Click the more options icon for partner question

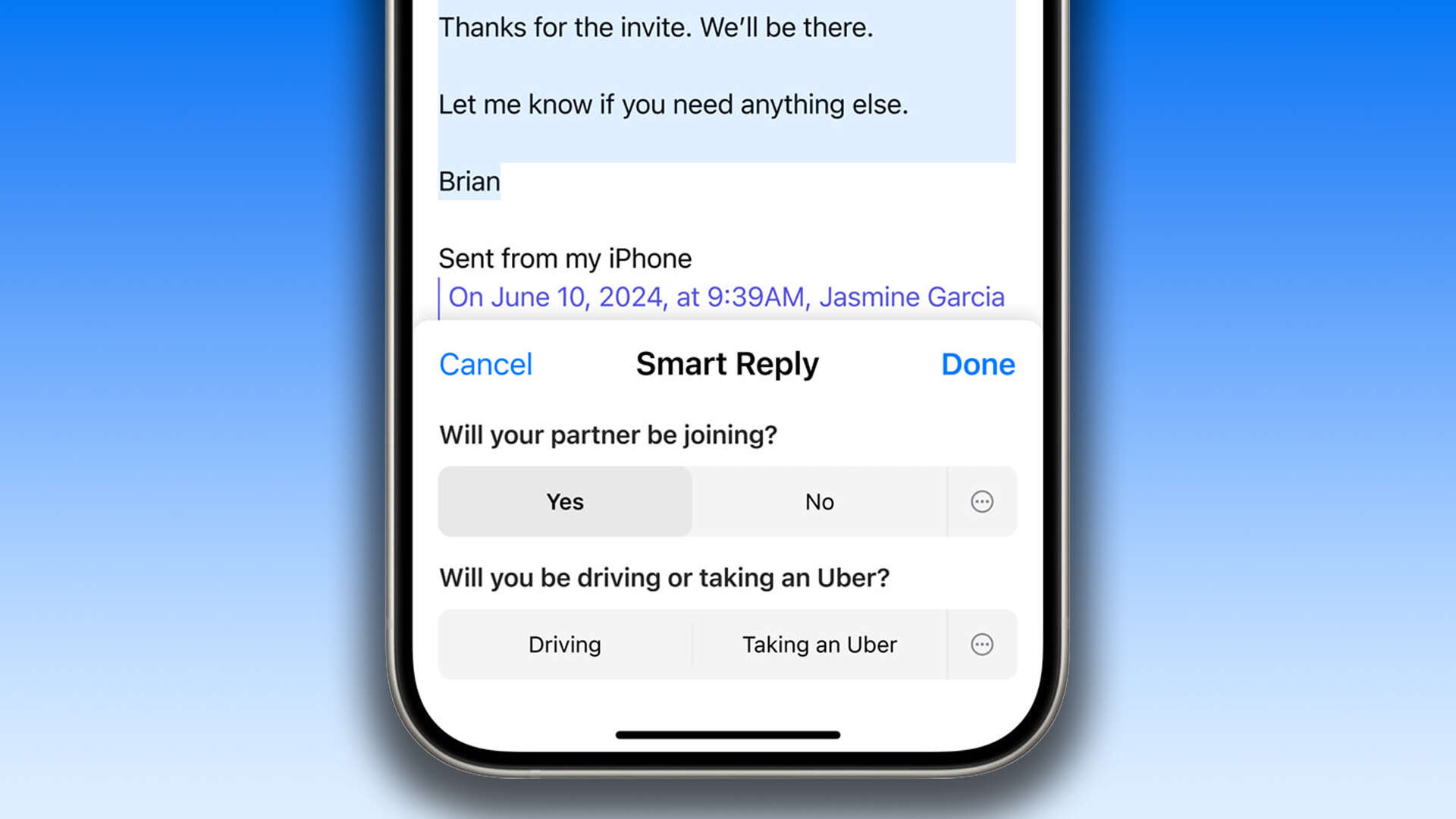click(981, 501)
